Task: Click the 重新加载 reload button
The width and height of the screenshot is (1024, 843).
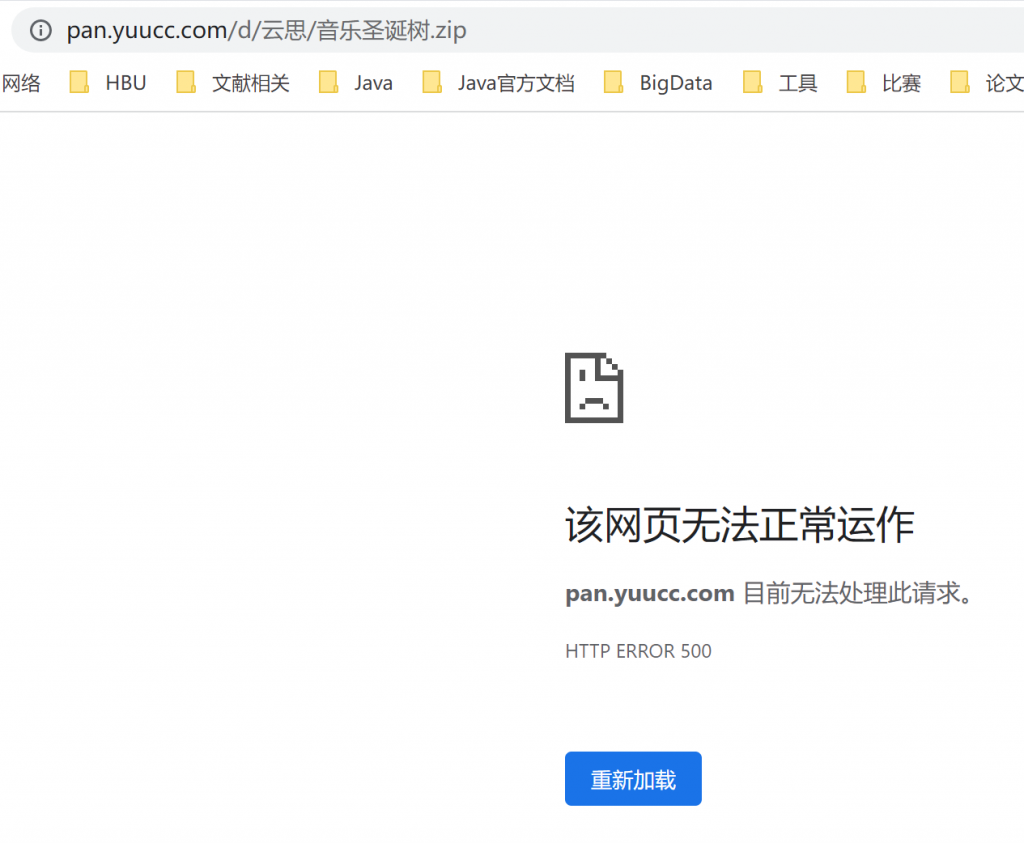Action: click(x=633, y=778)
